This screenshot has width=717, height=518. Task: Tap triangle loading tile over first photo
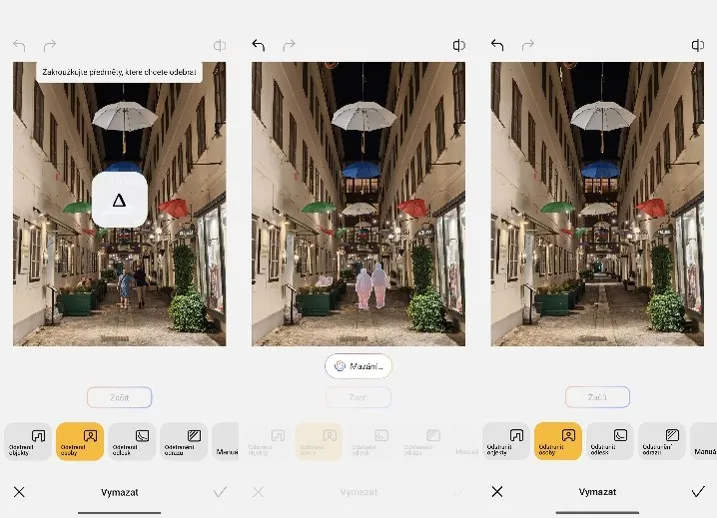120,200
